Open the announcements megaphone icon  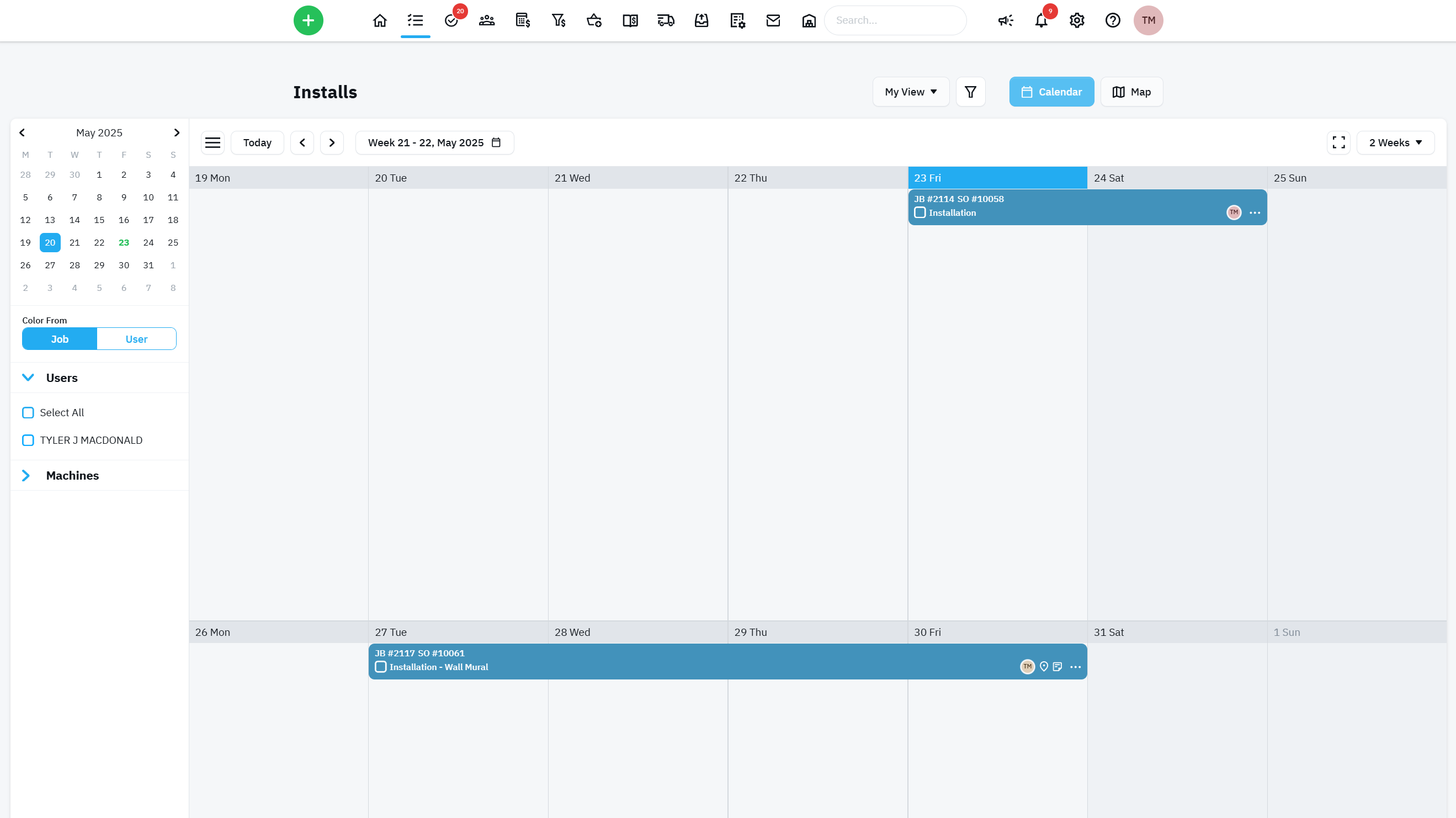coord(1006,20)
